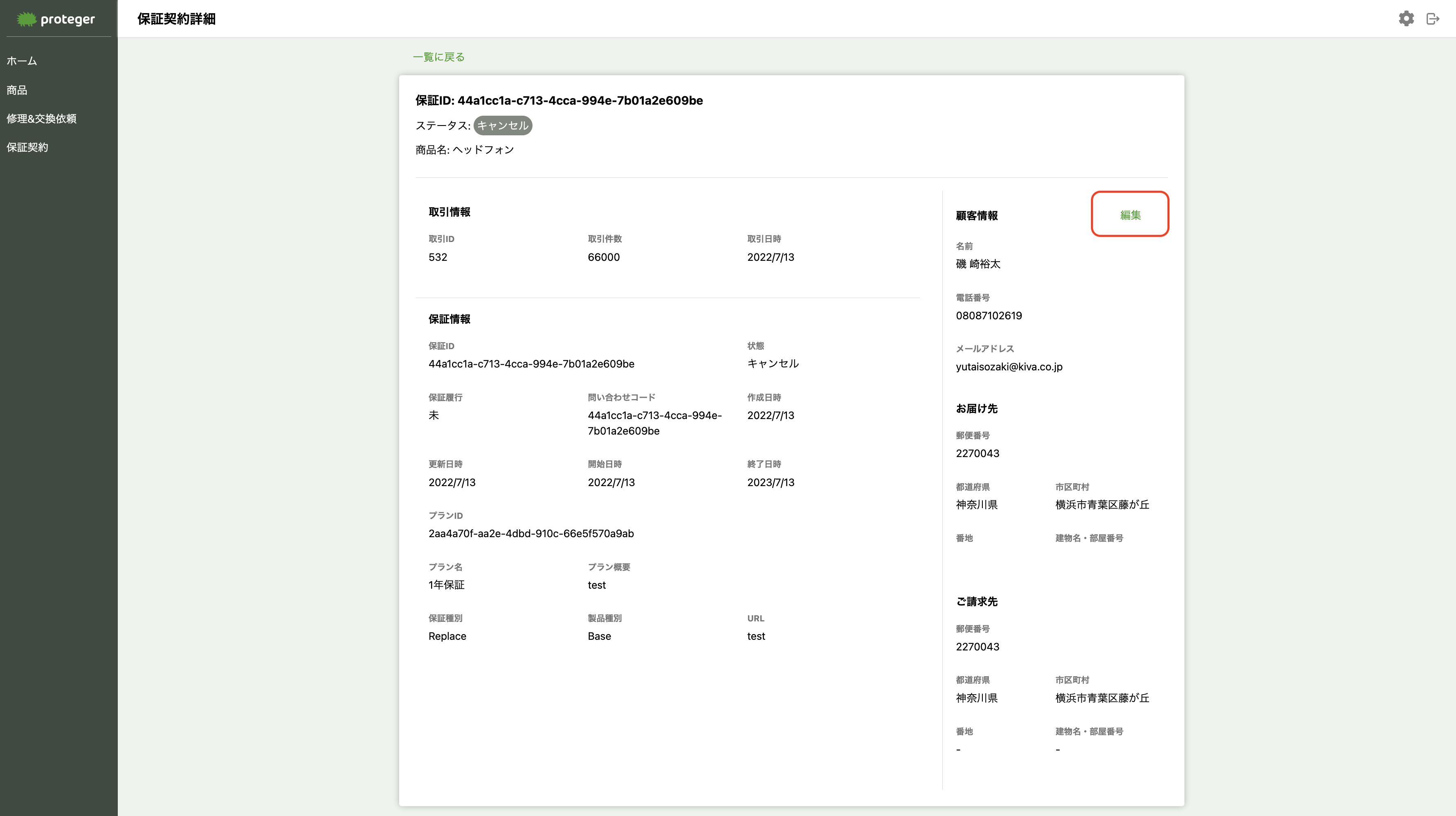1456x816 pixels.
Task: Click the email yutaisozaki@kiva.co.jp
Action: (x=1009, y=367)
